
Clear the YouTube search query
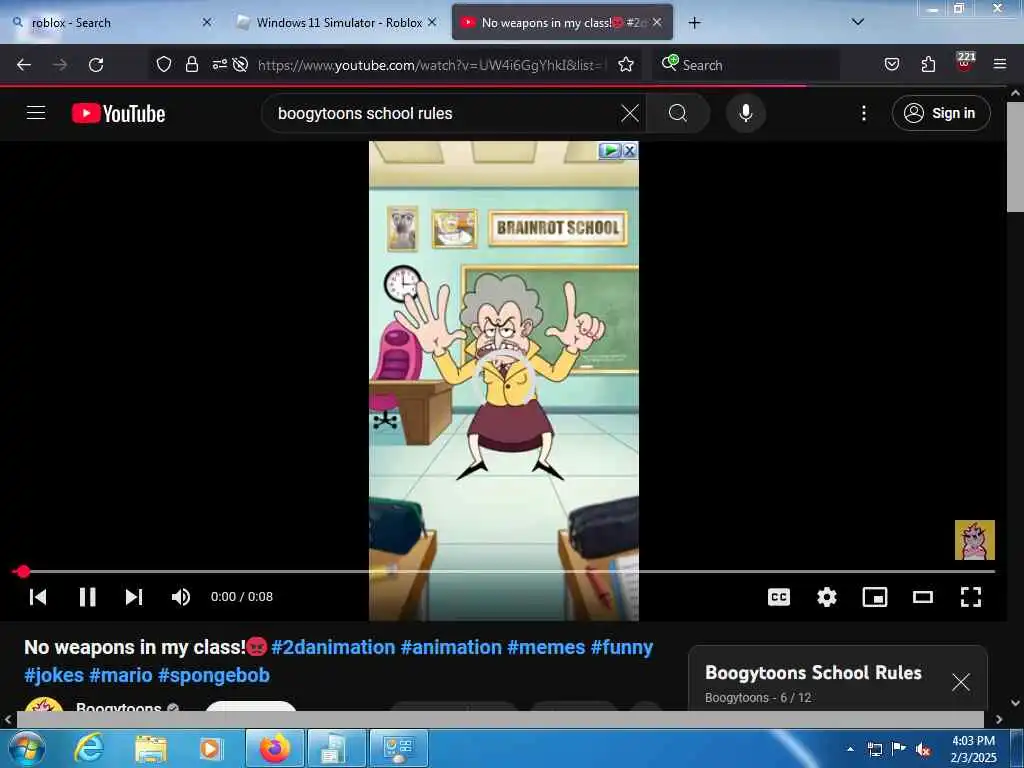pos(630,113)
